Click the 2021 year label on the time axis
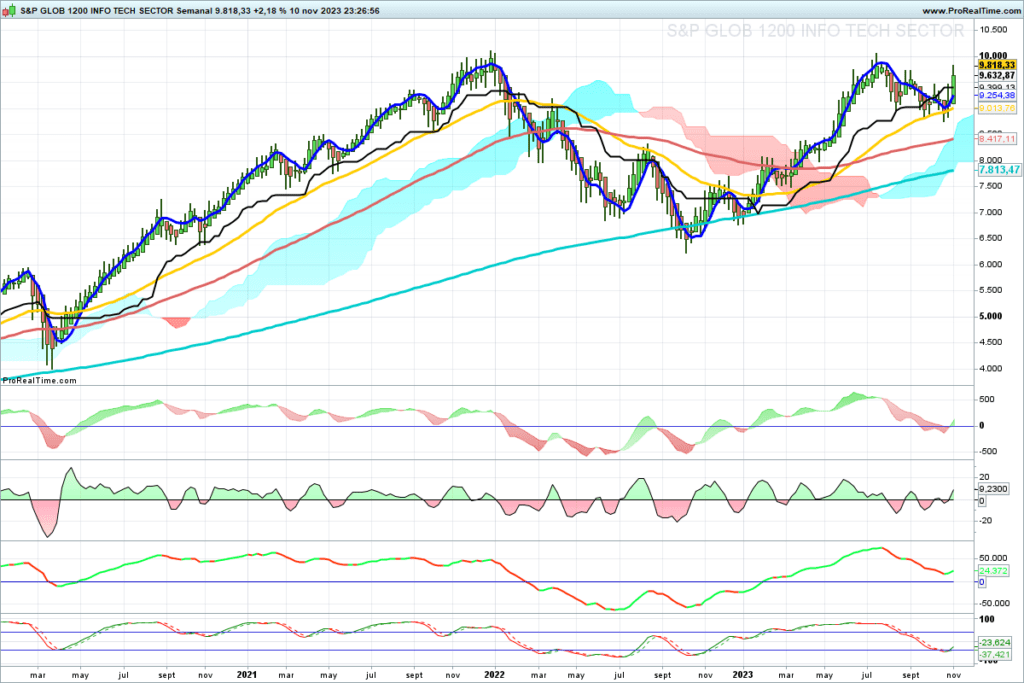Viewport: 1024px width, 683px height. point(247,675)
